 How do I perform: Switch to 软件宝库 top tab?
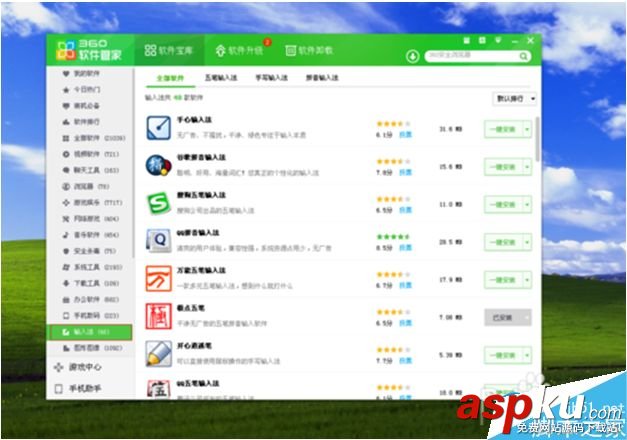tap(169, 50)
